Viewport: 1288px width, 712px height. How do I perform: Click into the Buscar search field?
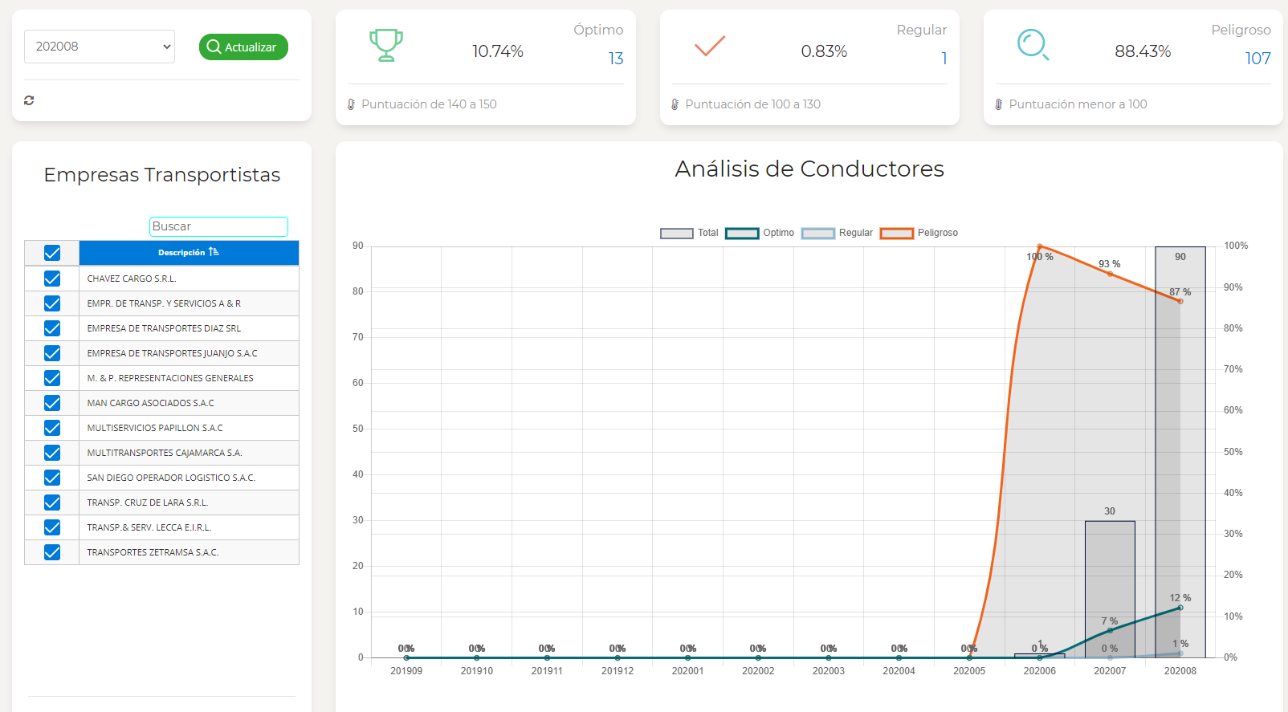click(218, 227)
